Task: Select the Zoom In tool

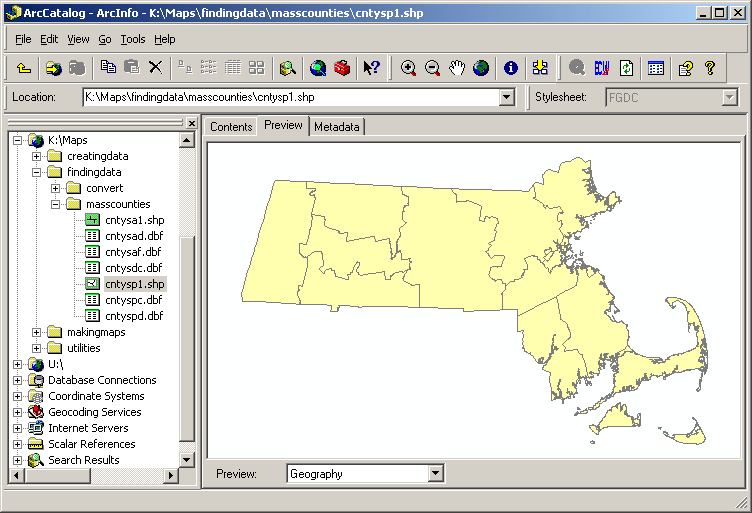Action: 408,68
